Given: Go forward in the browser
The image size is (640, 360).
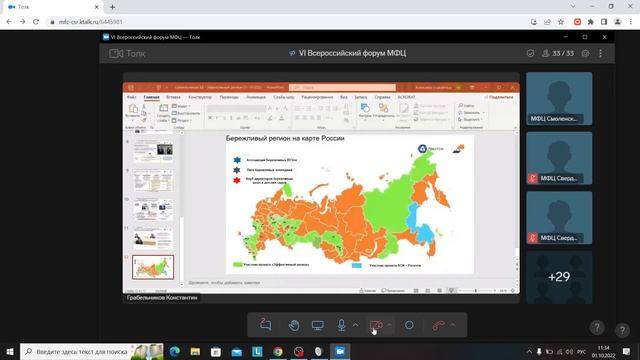Looking at the screenshot, I should (x=22, y=22).
